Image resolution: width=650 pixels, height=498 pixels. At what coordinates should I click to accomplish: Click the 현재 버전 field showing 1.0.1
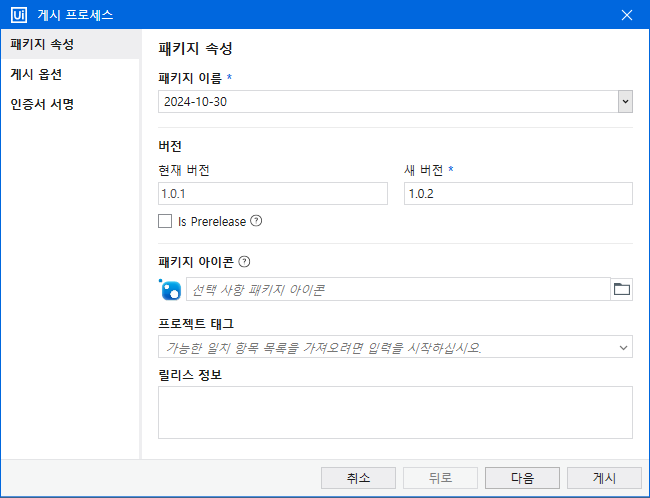[273, 194]
